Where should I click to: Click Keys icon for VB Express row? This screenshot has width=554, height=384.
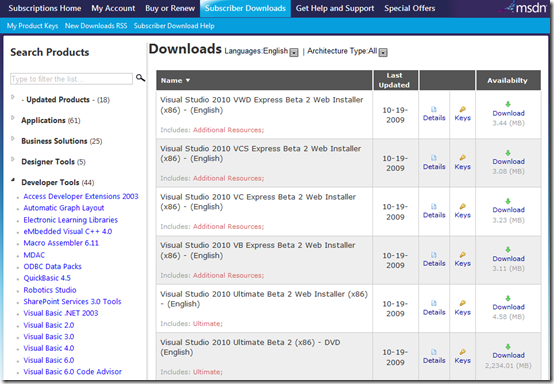[x=462, y=255]
